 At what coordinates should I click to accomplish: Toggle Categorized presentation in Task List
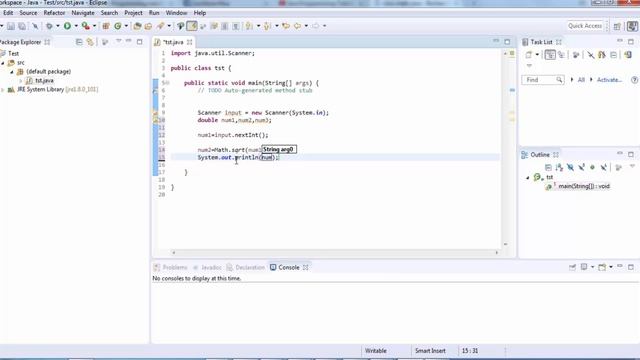[550, 55]
